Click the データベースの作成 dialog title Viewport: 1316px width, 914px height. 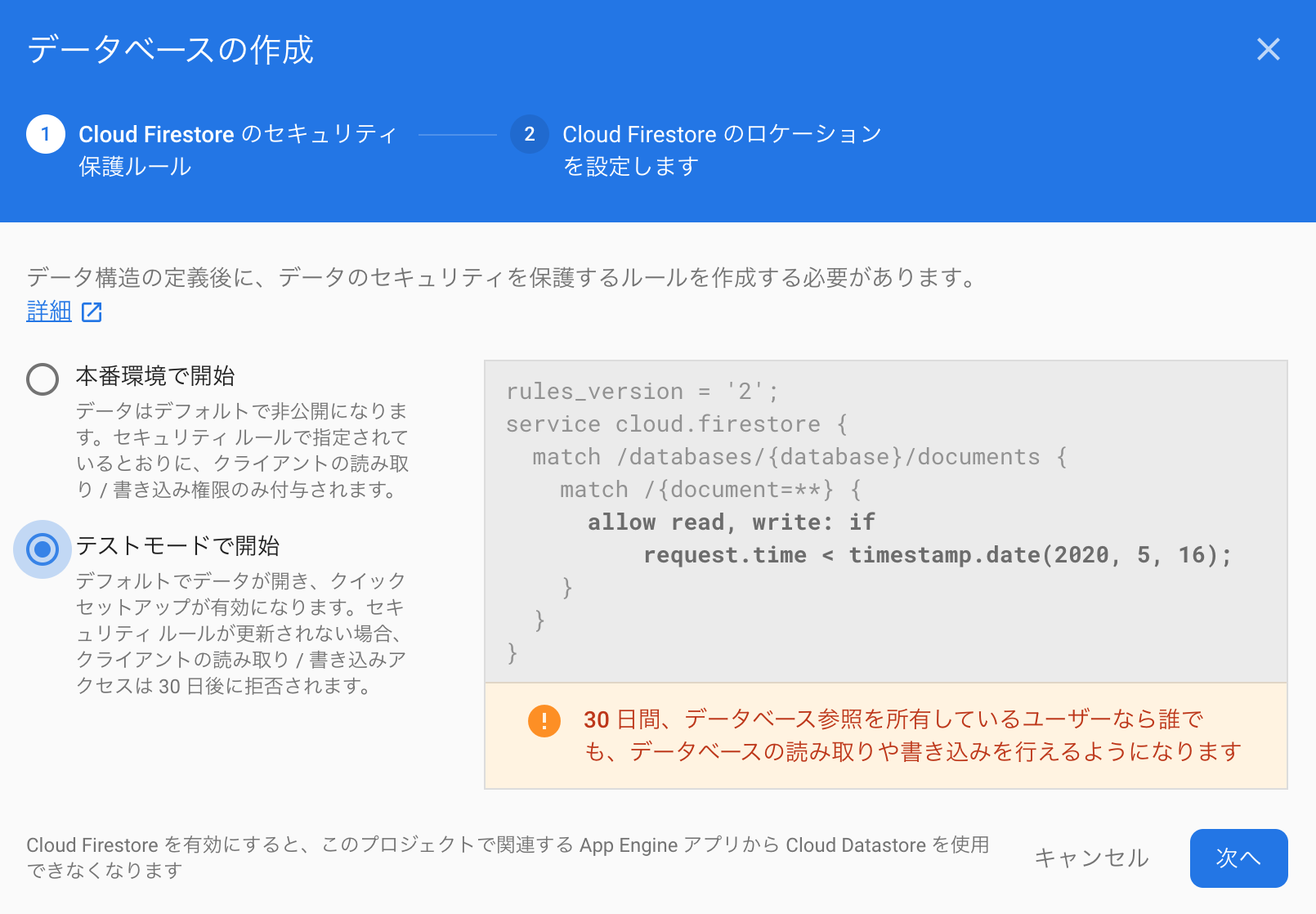(171, 50)
